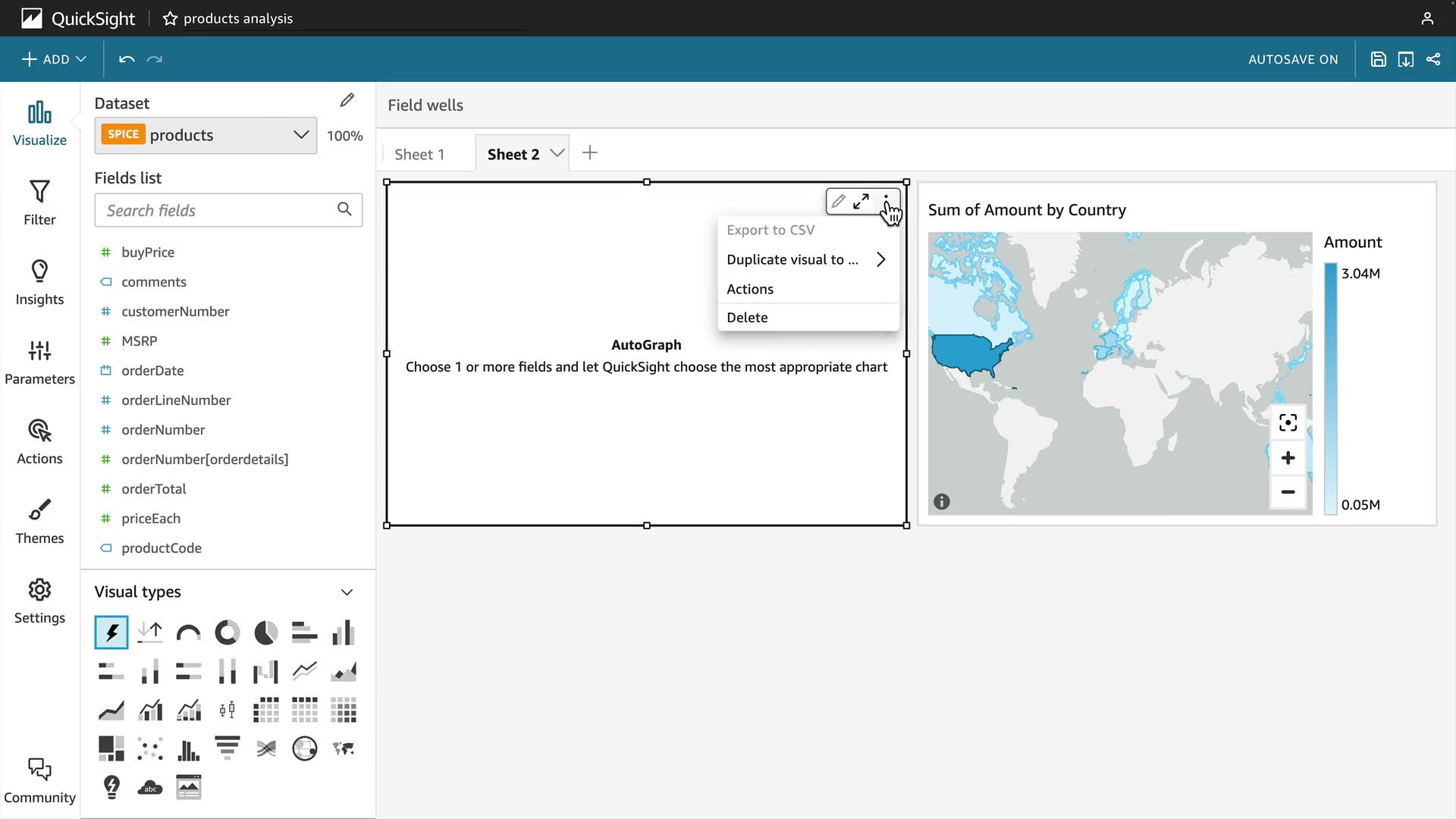Choose Delete from the visual menu
The image size is (1456, 819).
(747, 318)
